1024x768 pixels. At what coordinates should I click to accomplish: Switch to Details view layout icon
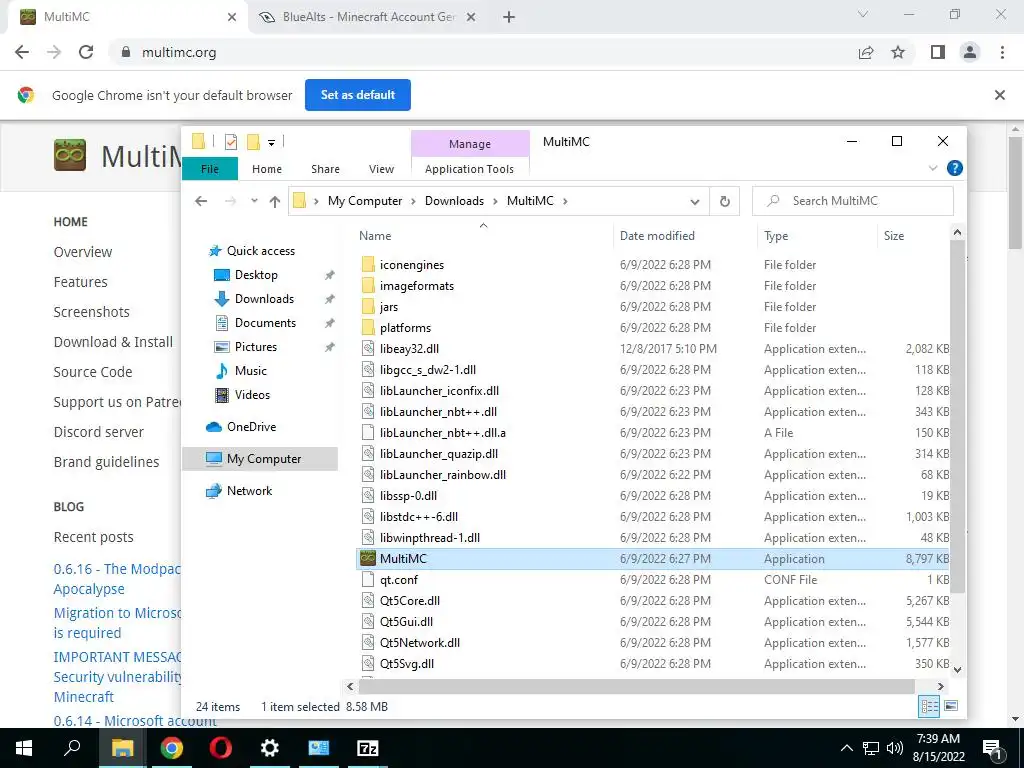point(929,706)
